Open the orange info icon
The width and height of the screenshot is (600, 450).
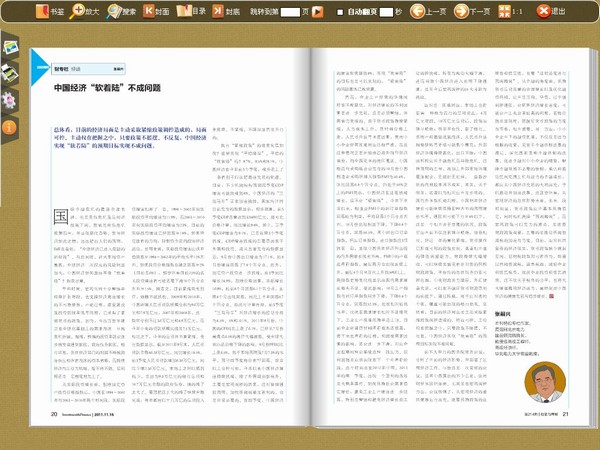(9, 127)
